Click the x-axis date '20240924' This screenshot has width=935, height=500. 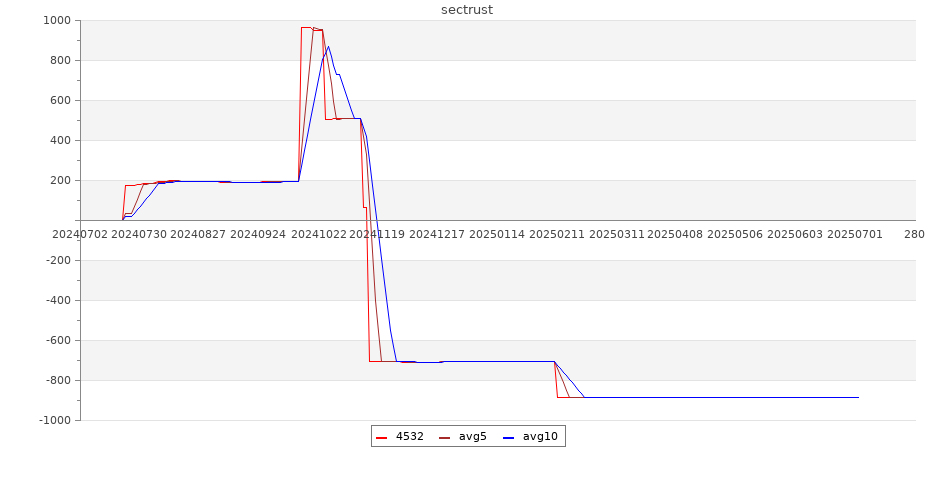tap(258, 234)
